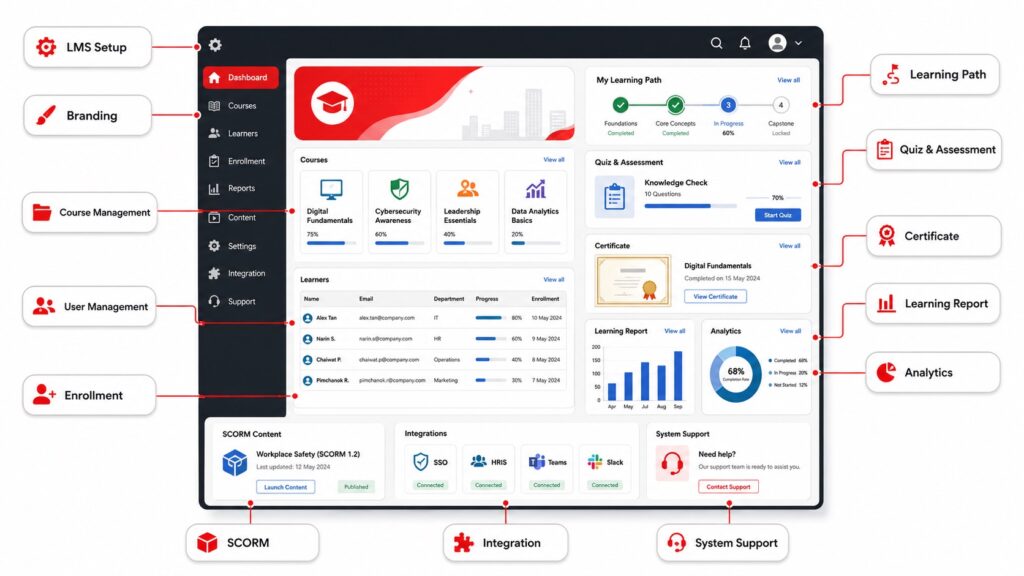Click the View Certificate button
1024x576 pixels.
pos(715,296)
